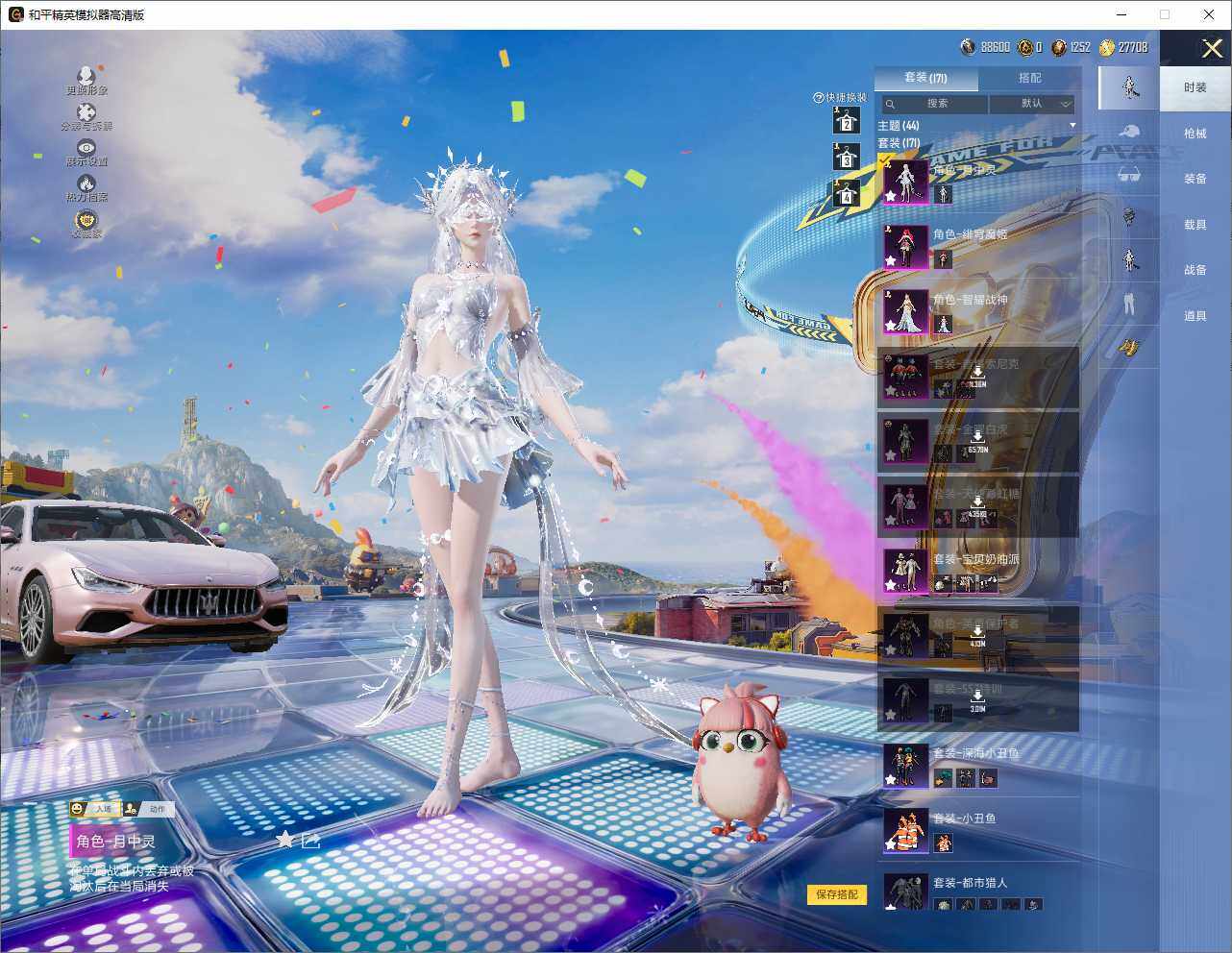Toggle favorite star on 角色-智耀战神 thumbnail

(891, 327)
